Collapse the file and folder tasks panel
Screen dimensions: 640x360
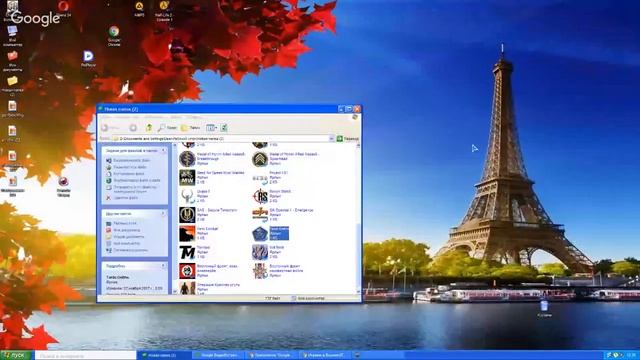click(x=164, y=151)
